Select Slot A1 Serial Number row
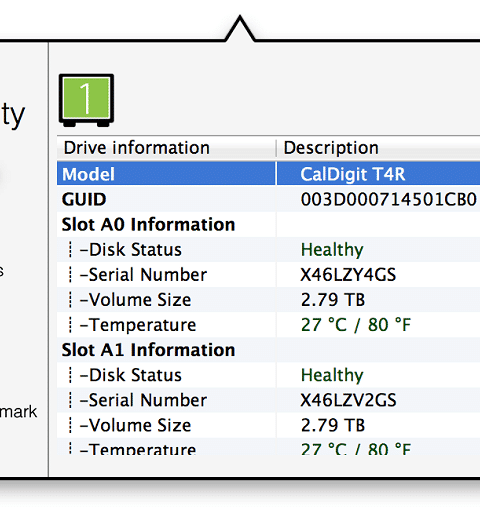The width and height of the screenshot is (480, 513). 268,400
